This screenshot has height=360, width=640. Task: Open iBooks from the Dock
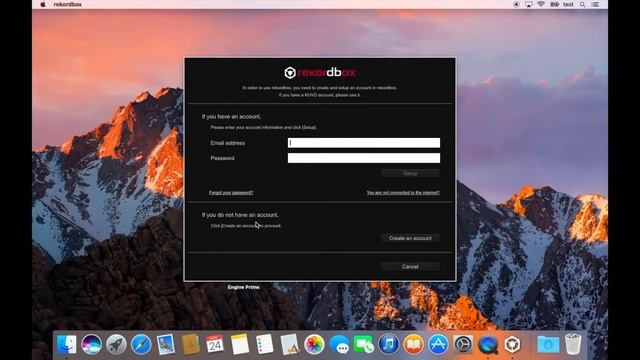(413, 344)
